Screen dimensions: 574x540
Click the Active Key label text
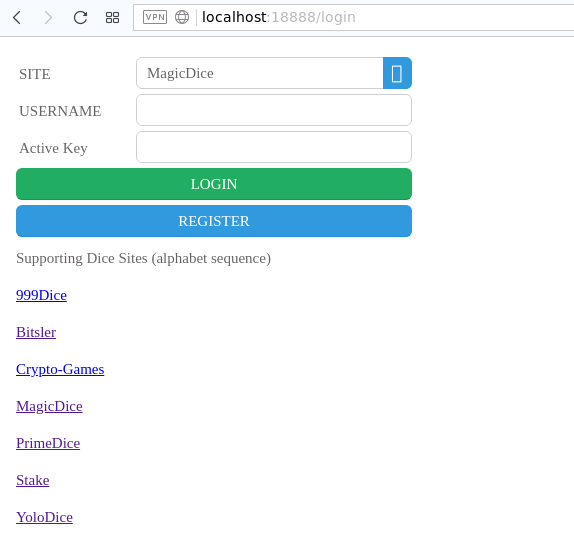pyautogui.click(x=53, y=148)
